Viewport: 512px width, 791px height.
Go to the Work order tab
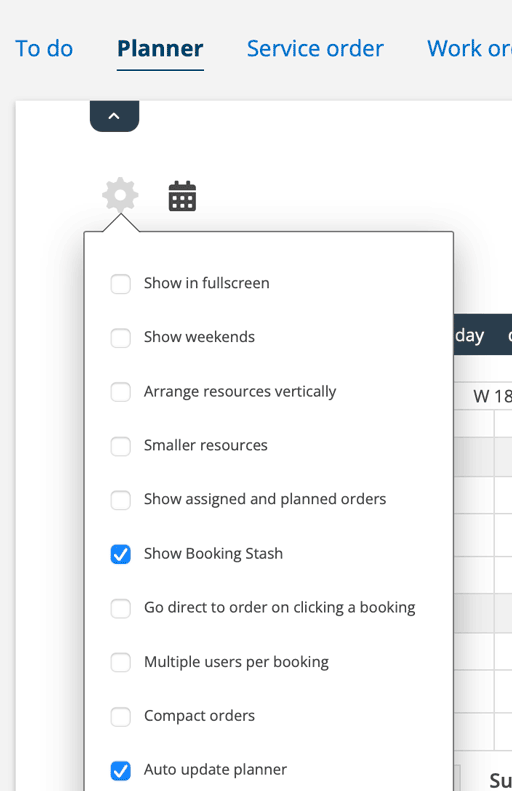469,49
